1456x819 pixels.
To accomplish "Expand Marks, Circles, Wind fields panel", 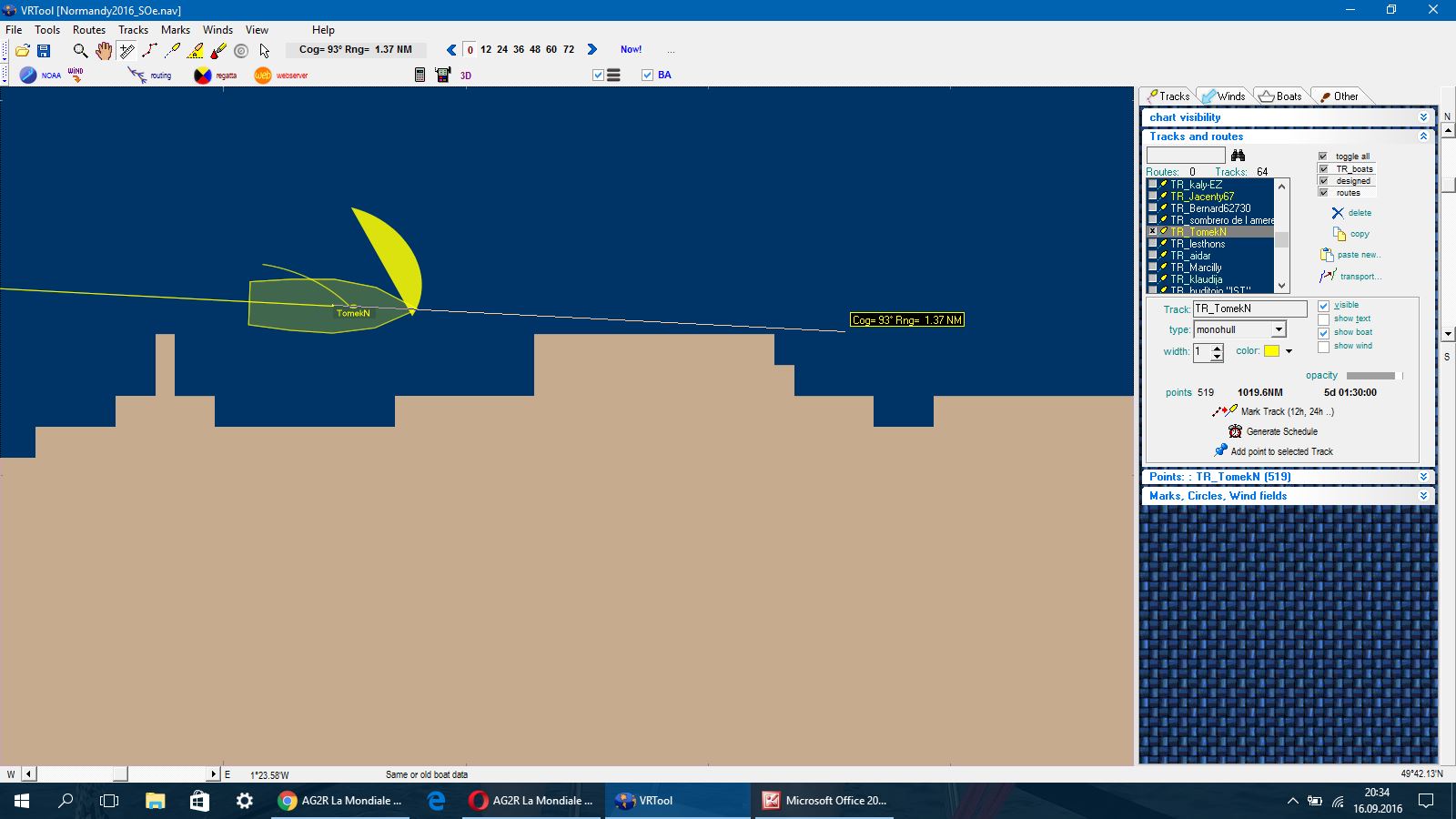I will tap(1423, 496).
